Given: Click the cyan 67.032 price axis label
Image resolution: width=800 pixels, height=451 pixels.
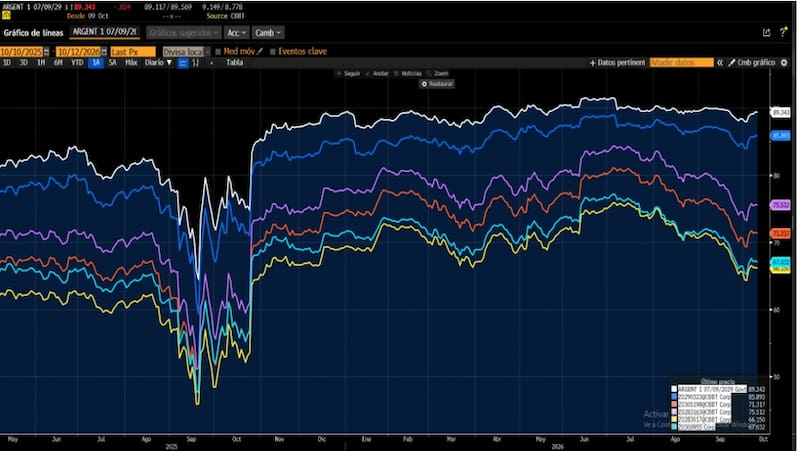Looking at the screenshot, I should pos(780,262).
